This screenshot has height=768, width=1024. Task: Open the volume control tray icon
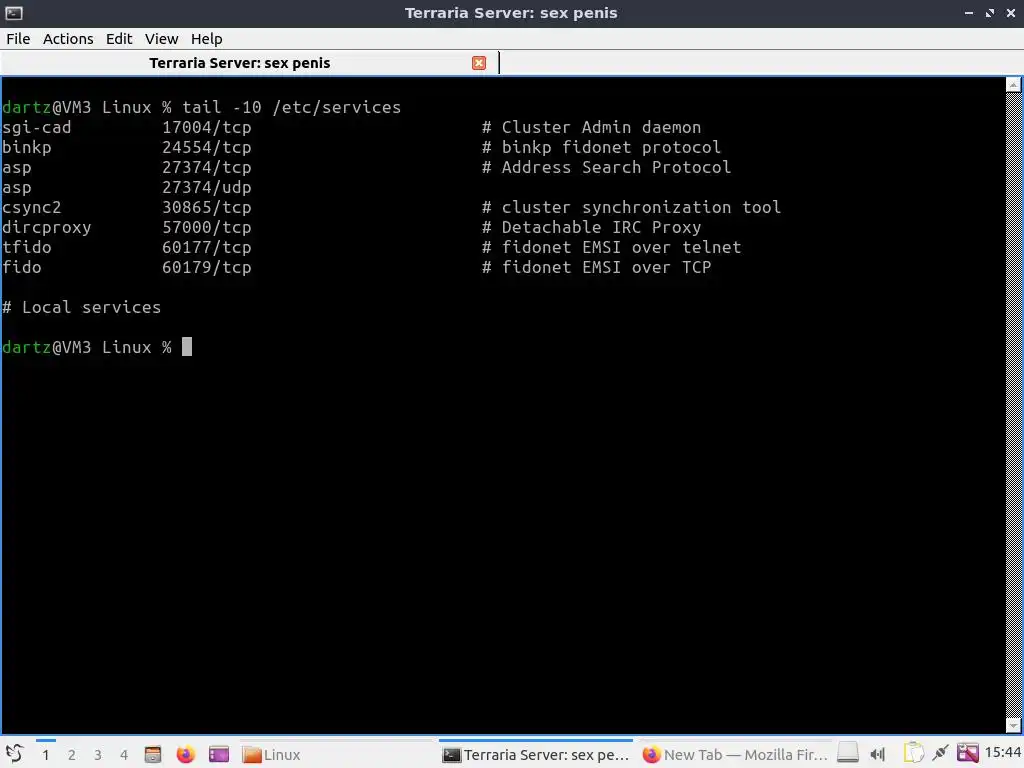click(877, 755)
